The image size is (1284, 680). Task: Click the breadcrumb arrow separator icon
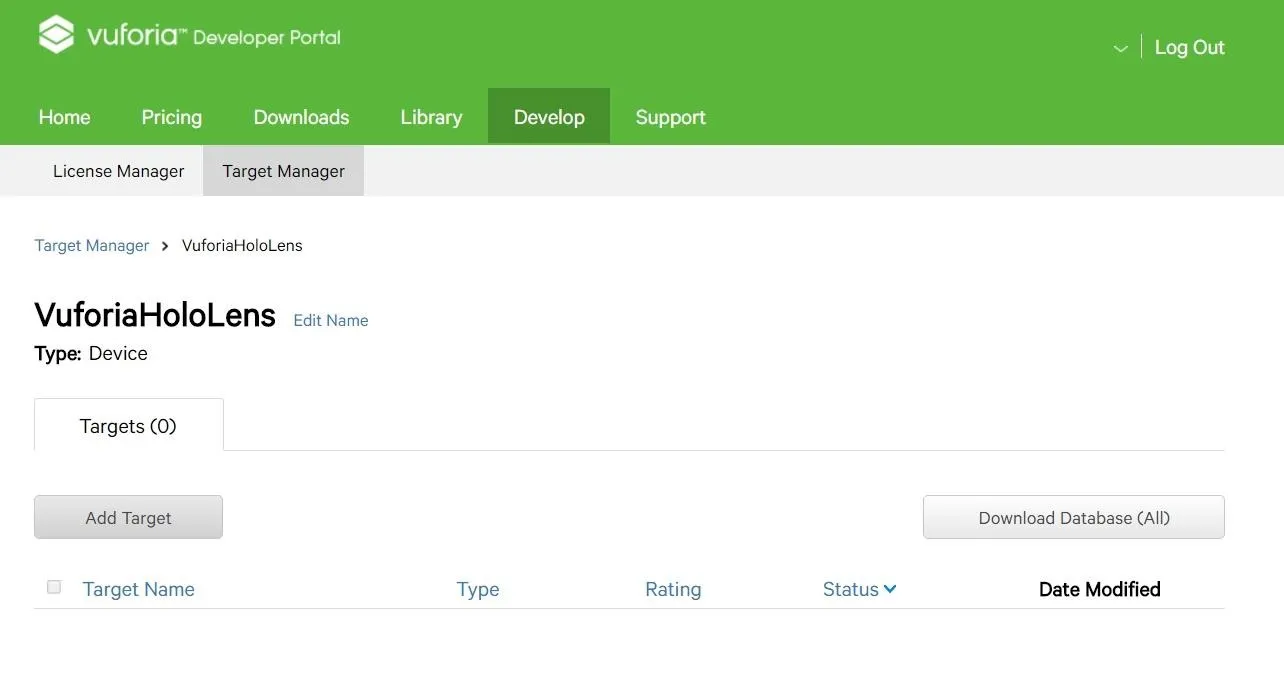click(165, 245)
